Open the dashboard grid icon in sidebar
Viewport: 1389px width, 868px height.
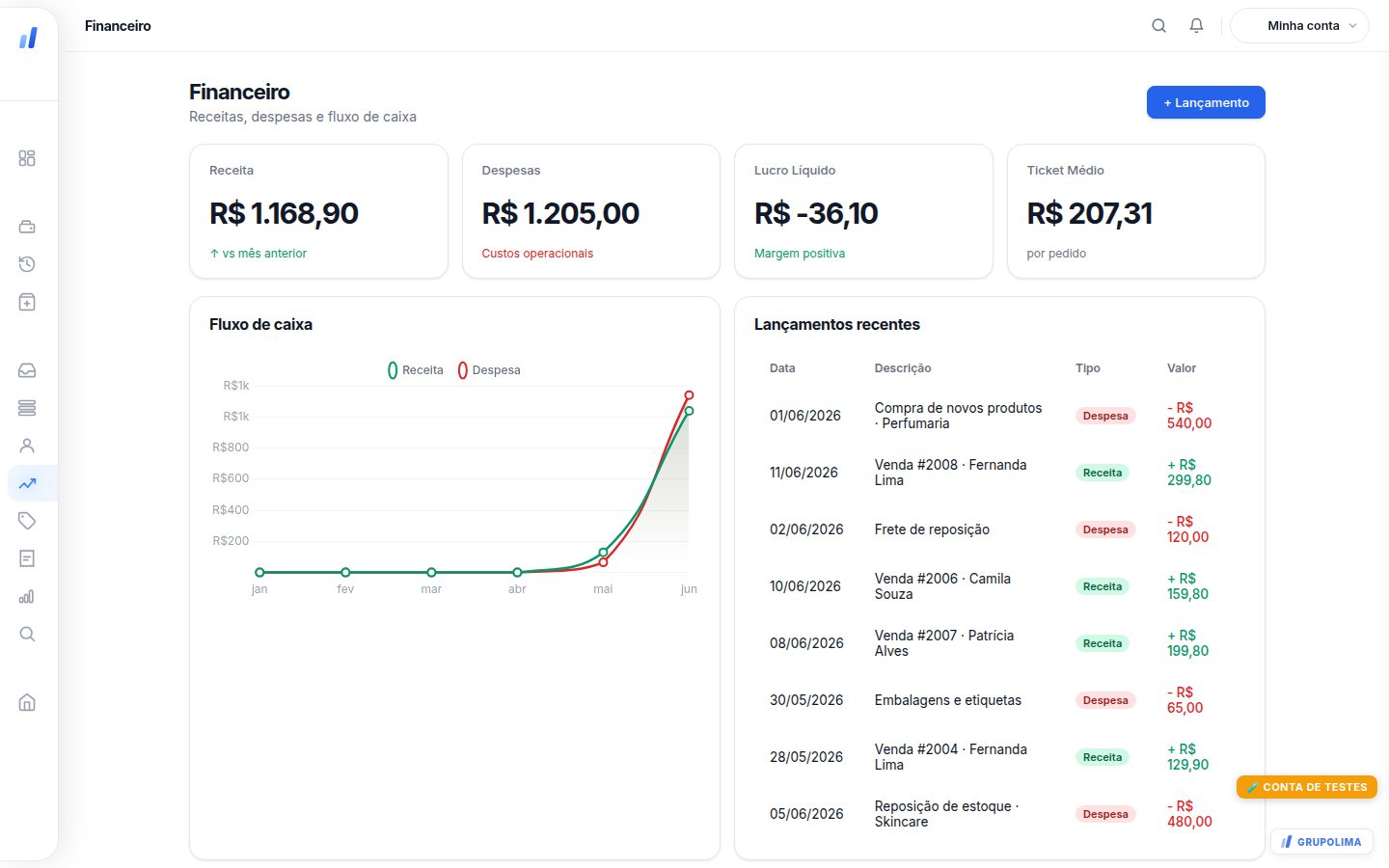[x=27, y=158]
